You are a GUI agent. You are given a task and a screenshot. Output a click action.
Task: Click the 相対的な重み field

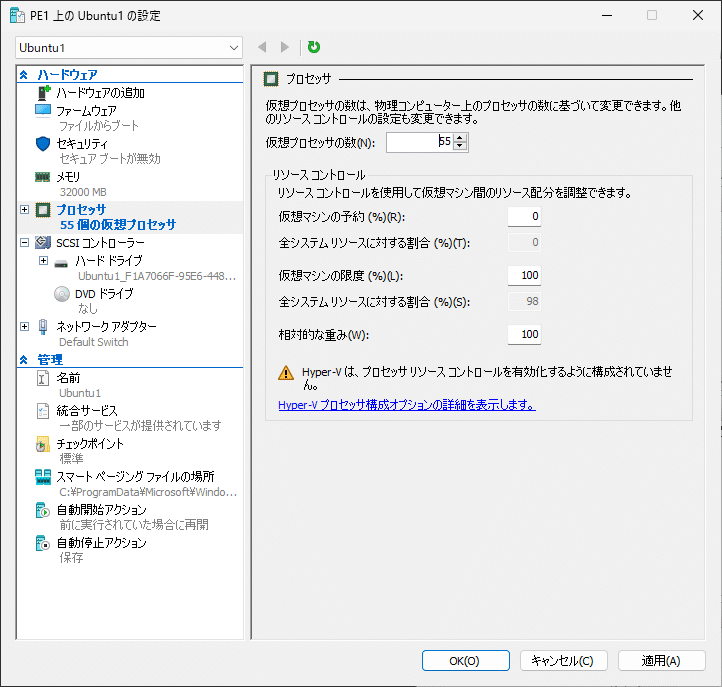tap(524, 334)
